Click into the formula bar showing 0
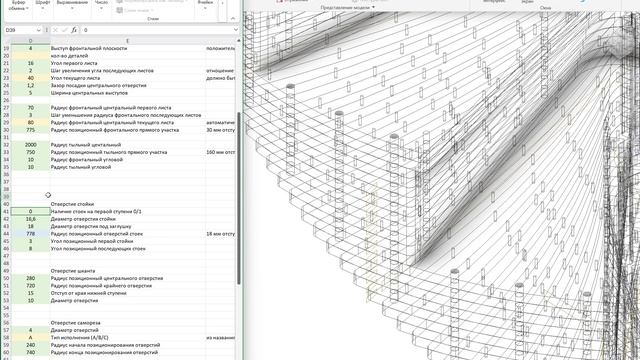 157,30
